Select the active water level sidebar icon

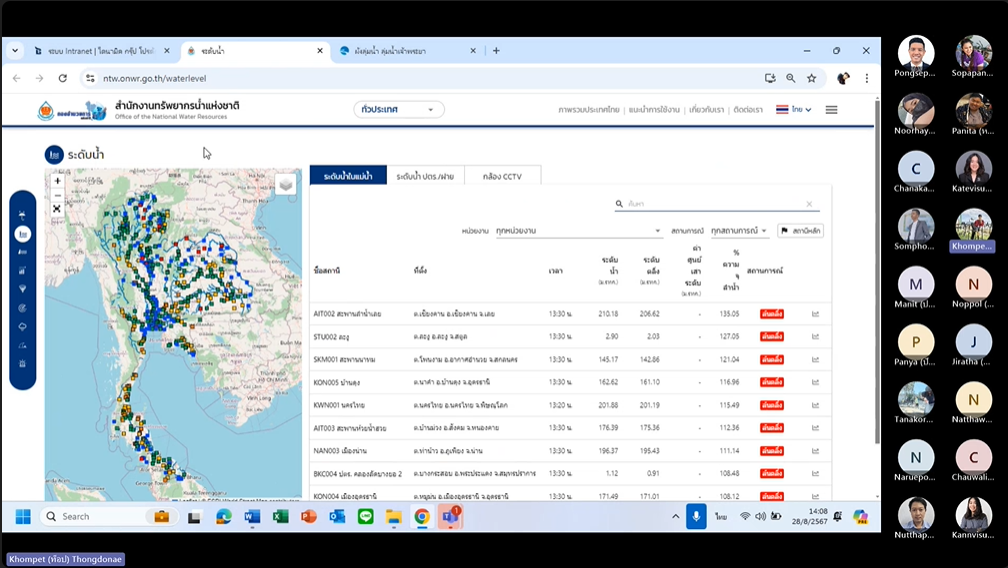[x=22, y=234]
